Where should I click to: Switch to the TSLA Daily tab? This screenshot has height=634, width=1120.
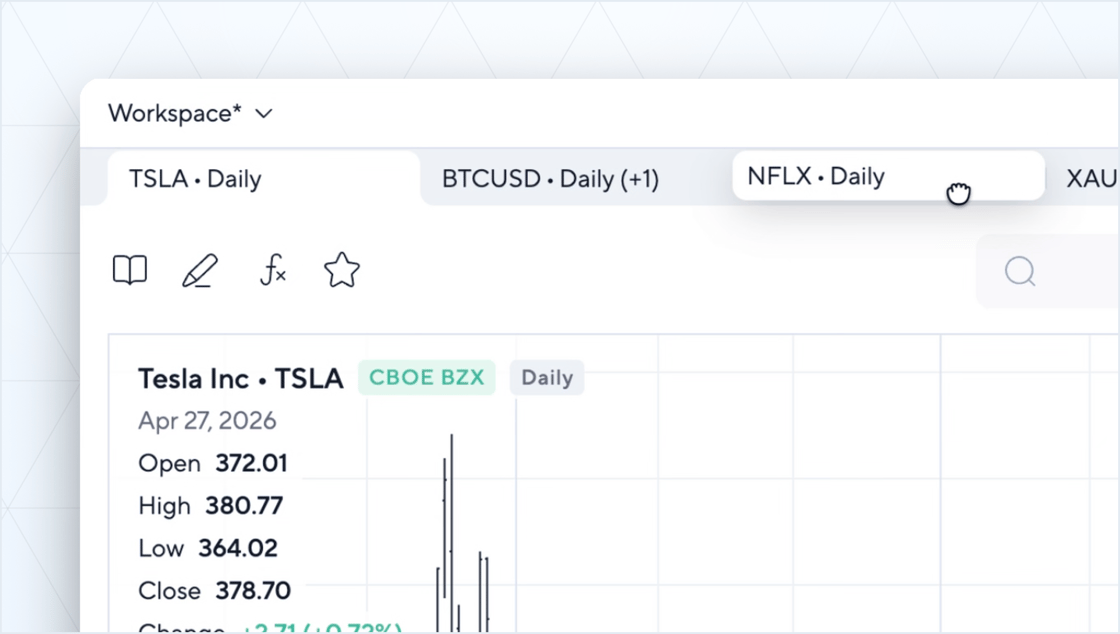[263, 178]
